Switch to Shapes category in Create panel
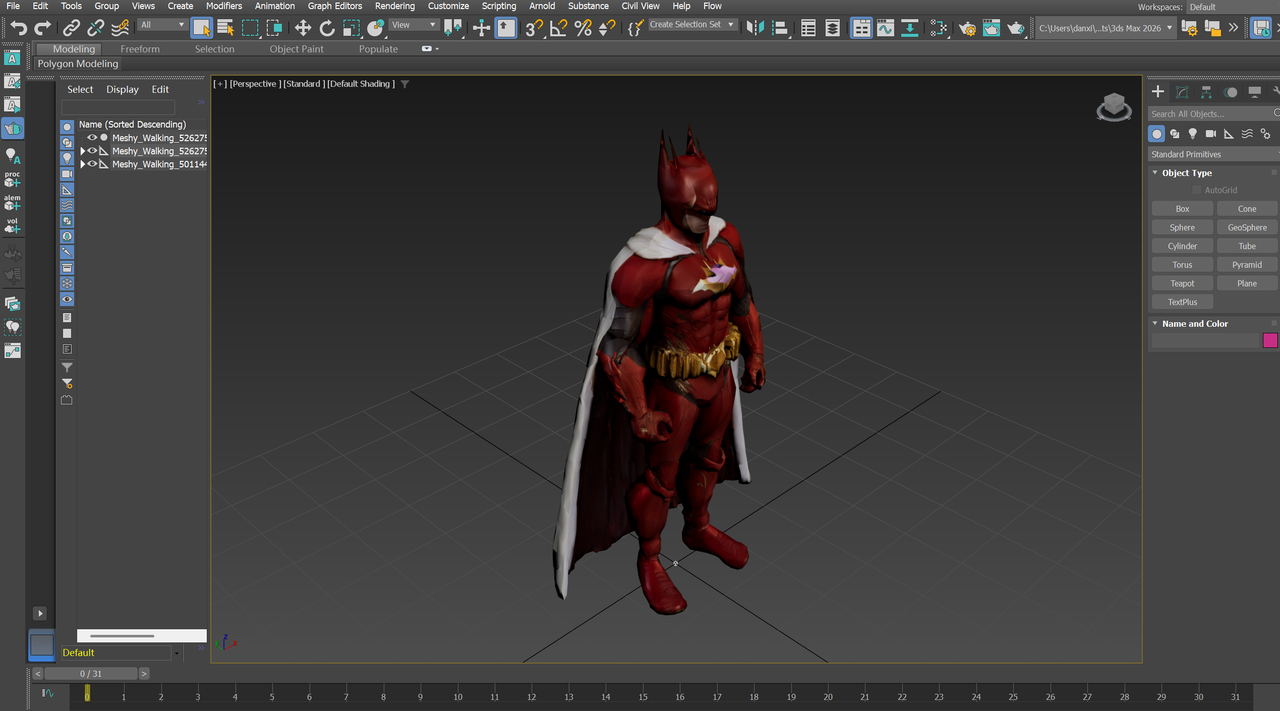 click(1175, 133)
